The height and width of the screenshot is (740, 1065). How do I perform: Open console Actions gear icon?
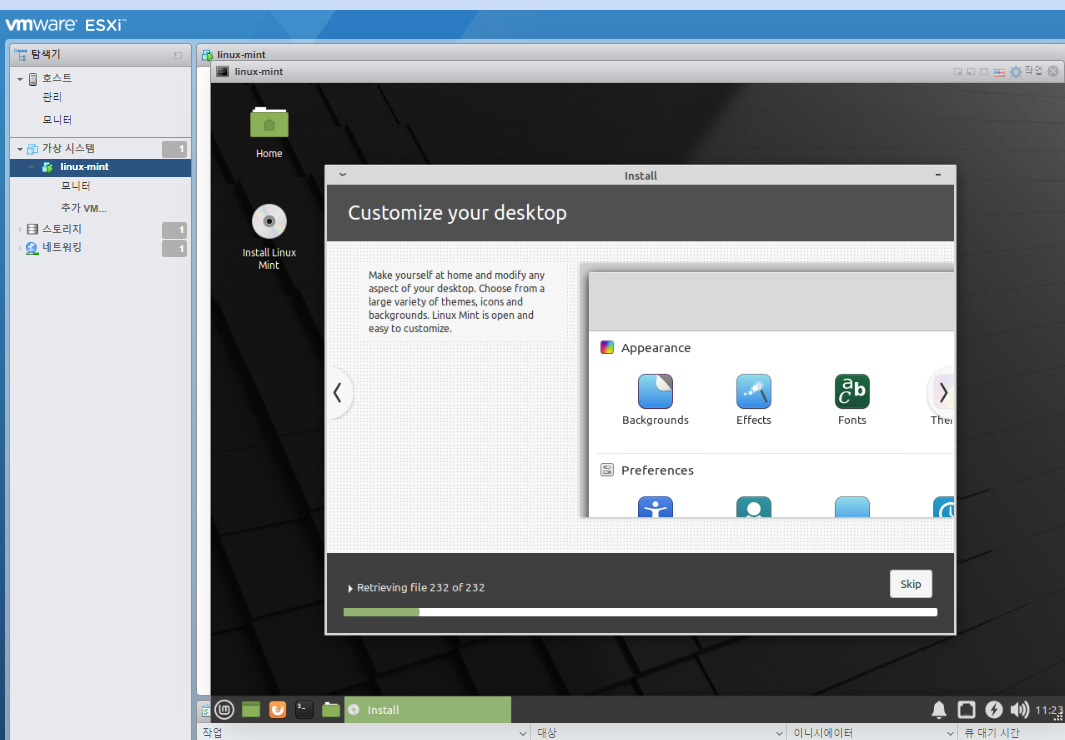tap(1015, 72)
